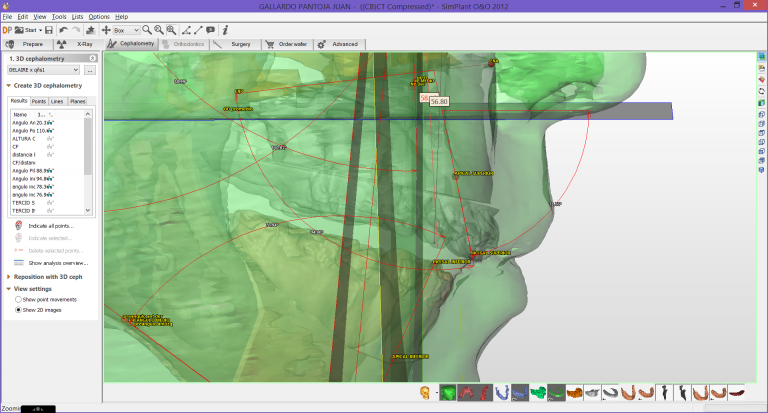This screenshot has height=413, width=768.
Task: Click the annotation comment bubble icon
Action: (x=210, y=30)
